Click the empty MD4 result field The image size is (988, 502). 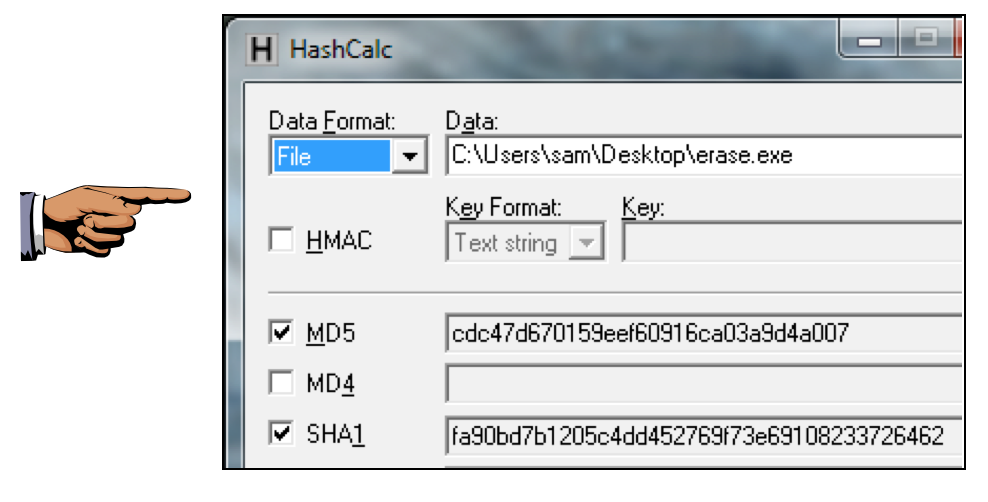pyautogui.click(x=700, y=383)
